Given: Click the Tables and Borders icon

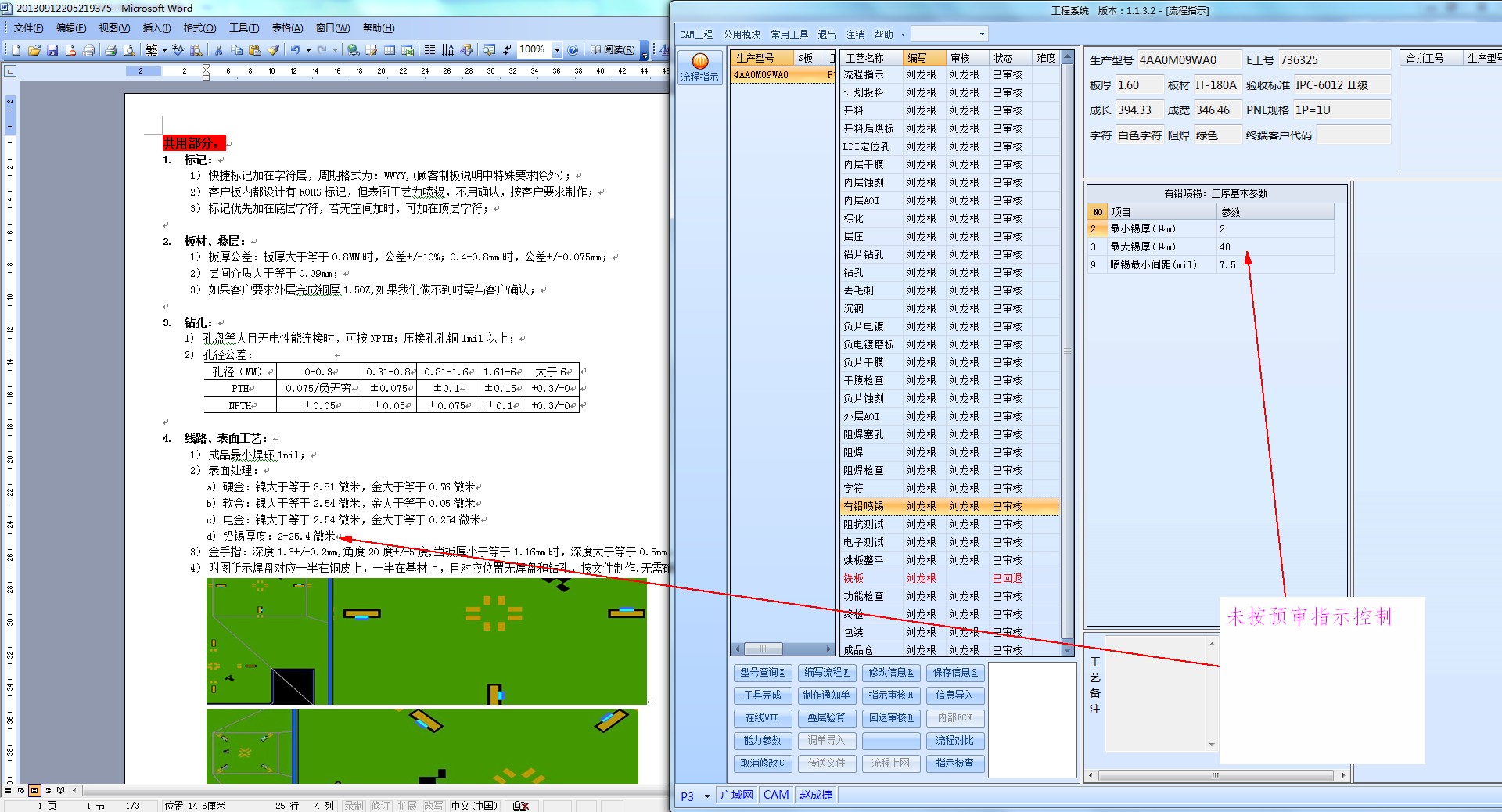Looking at the screenshot, I should coord(372,50).
